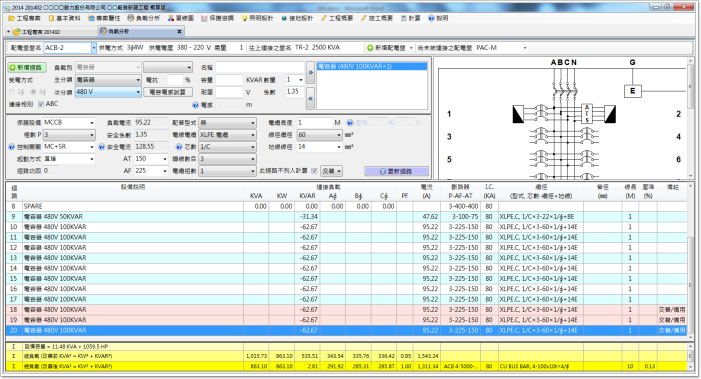Select the 1φ radio button
Viewport: 701px width, 379px height.
pyautogui.click(x=12, y=92)
